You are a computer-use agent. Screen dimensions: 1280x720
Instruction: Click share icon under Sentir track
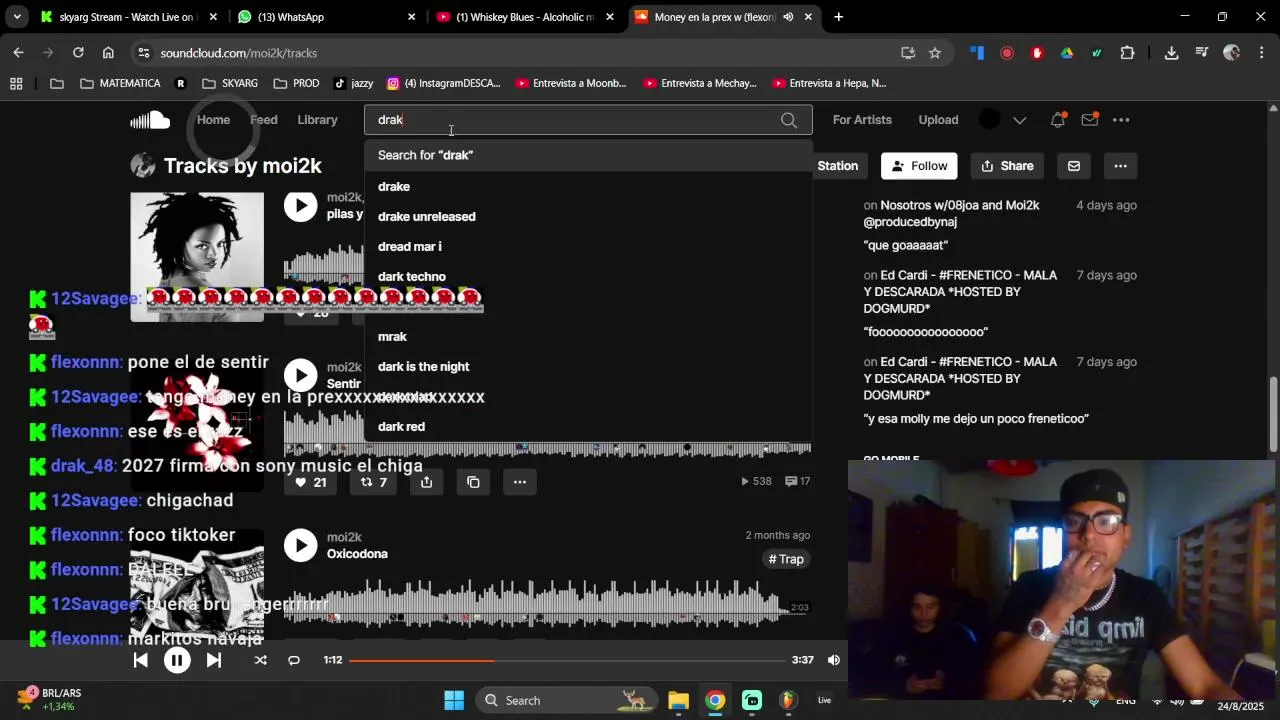point(426,482)
